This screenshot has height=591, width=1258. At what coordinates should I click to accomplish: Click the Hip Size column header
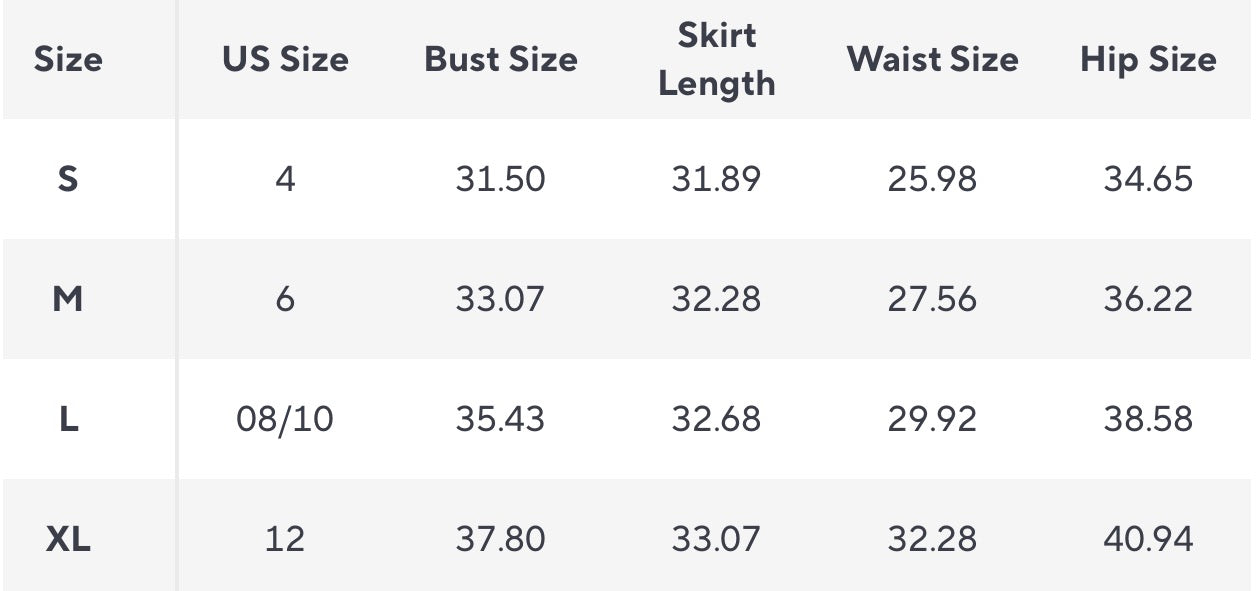tap(1148, 60)
